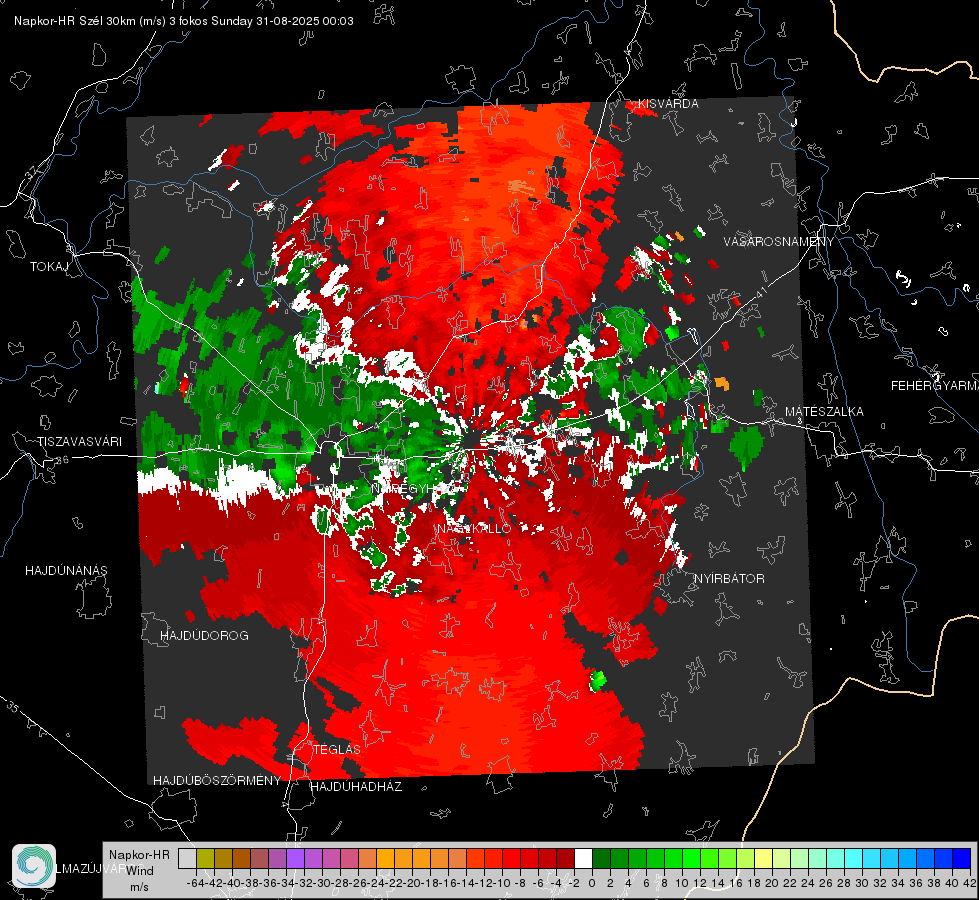The width and height of the screenshot is (979, 900).
Task: Click the orange swatch between -24 and -22
Action: point(385,859)
